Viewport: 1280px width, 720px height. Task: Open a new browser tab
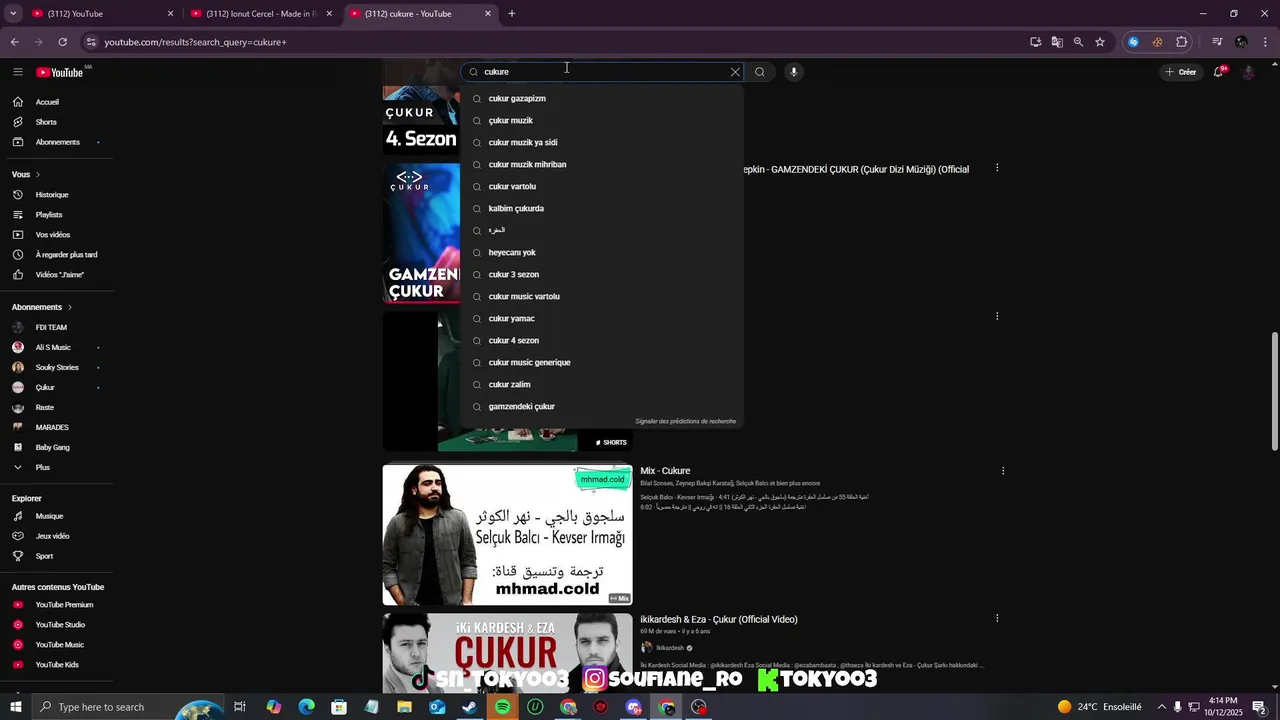click(512, 14)
